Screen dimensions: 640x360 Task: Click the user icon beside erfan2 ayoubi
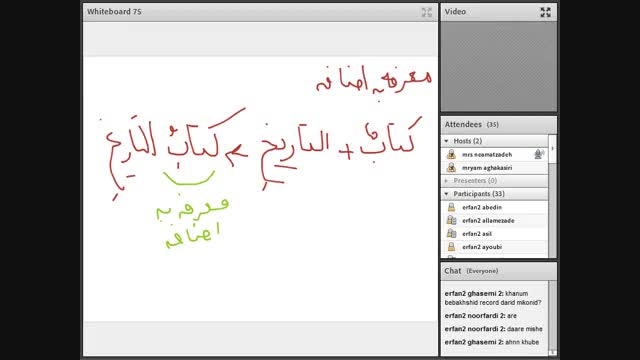451,247
